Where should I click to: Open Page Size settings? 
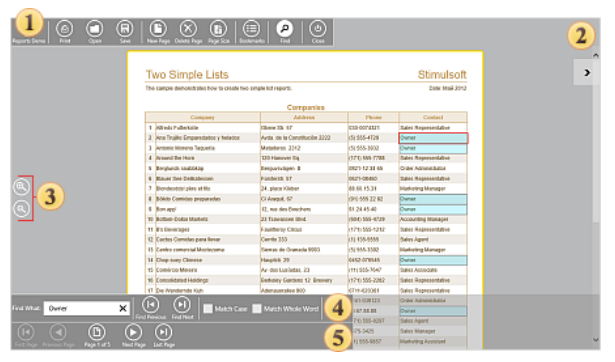coord(218,29)
